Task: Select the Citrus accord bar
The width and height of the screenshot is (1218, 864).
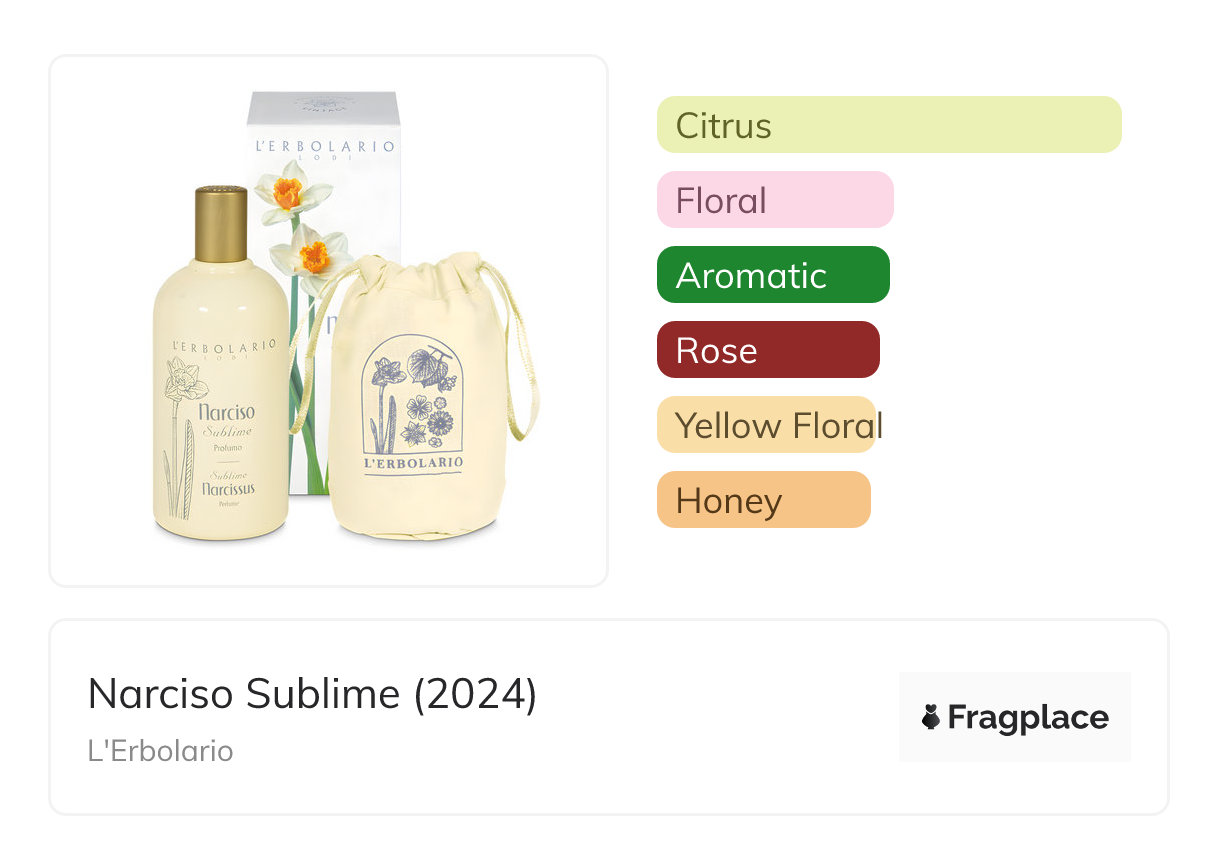Action: pyautogui.click(x=888, y=125)
